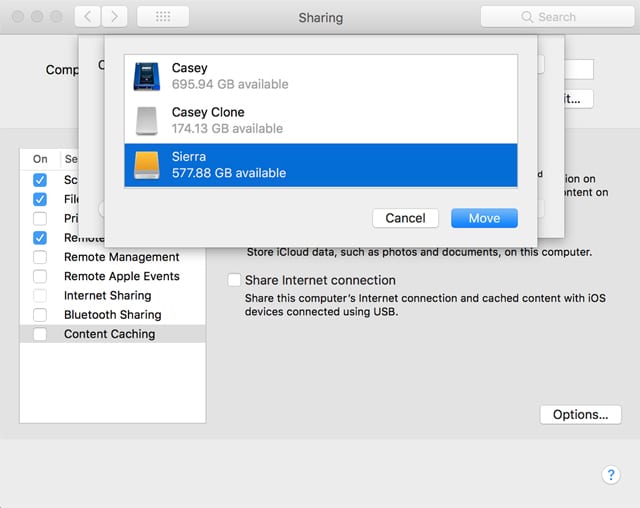Click the Casey internal drive icon
This screenshot has height=508, width=640.
[x=148, y=77]
